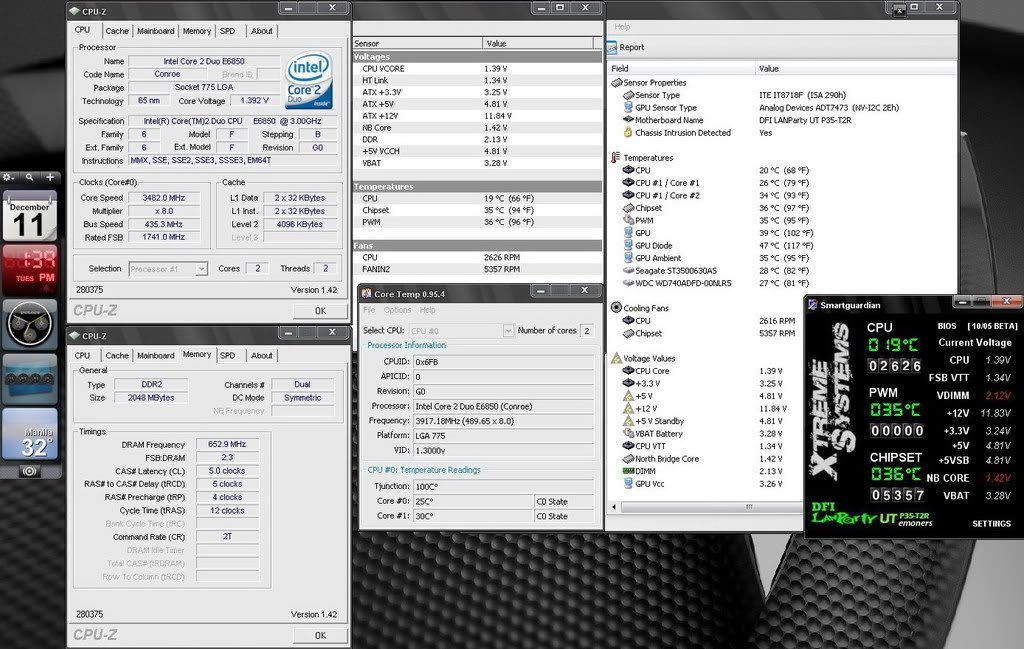Click the Cooling Fans section icon
This screenshot has width=1024, height=649.
[x=616, y=308]
